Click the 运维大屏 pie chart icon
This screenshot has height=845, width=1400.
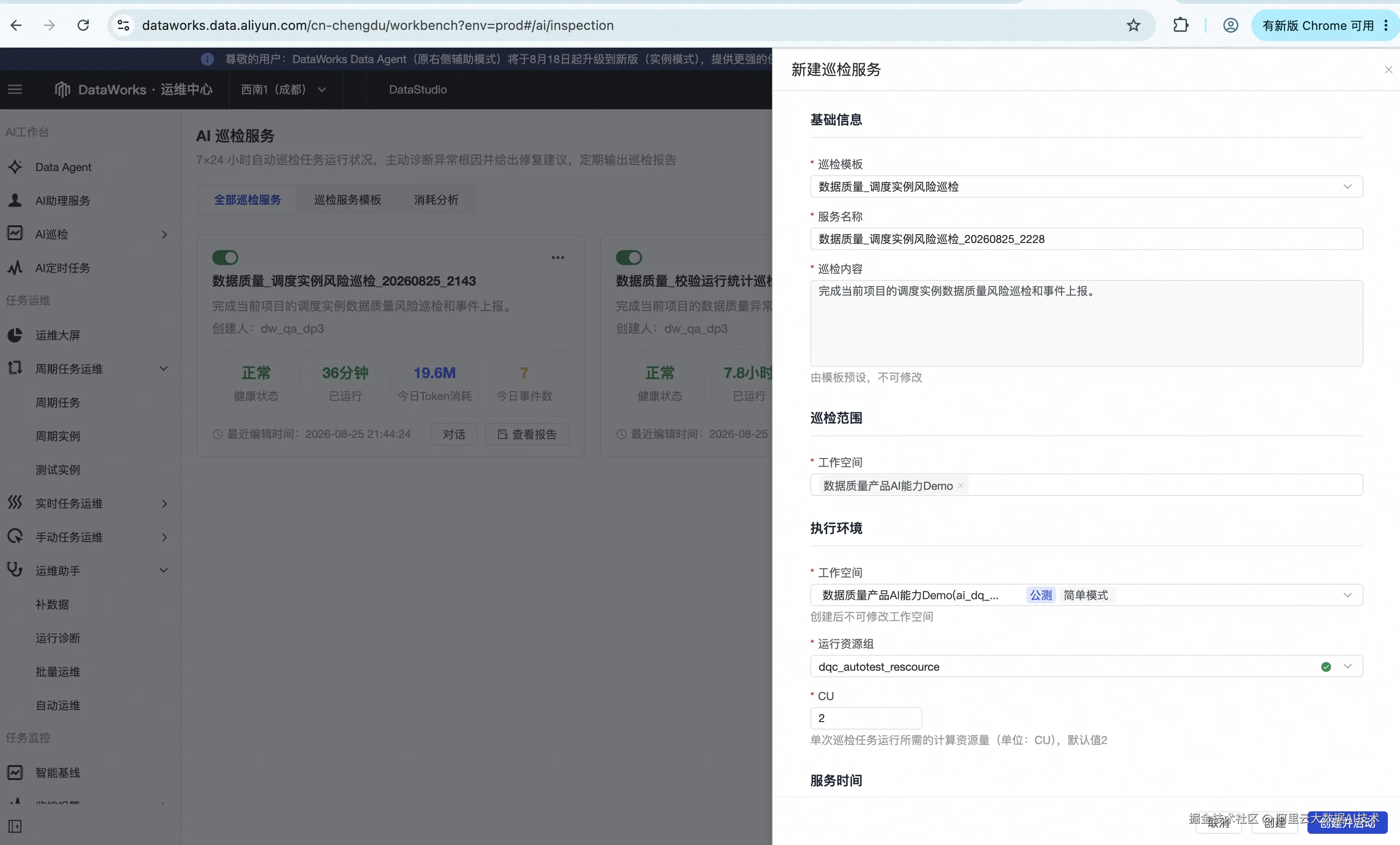tap(15, 335)
